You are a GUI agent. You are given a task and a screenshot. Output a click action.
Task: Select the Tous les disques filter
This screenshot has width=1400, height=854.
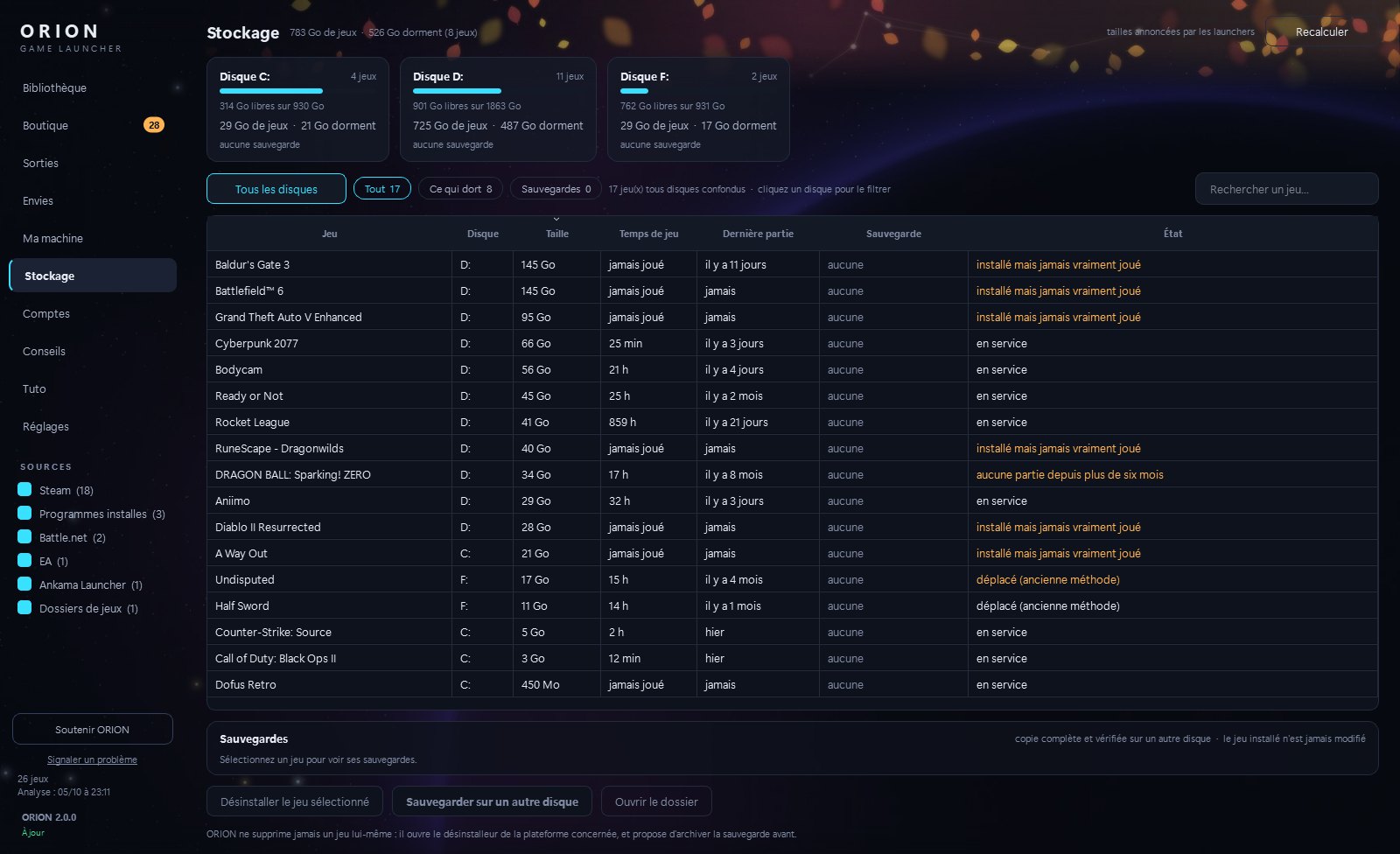276,189
